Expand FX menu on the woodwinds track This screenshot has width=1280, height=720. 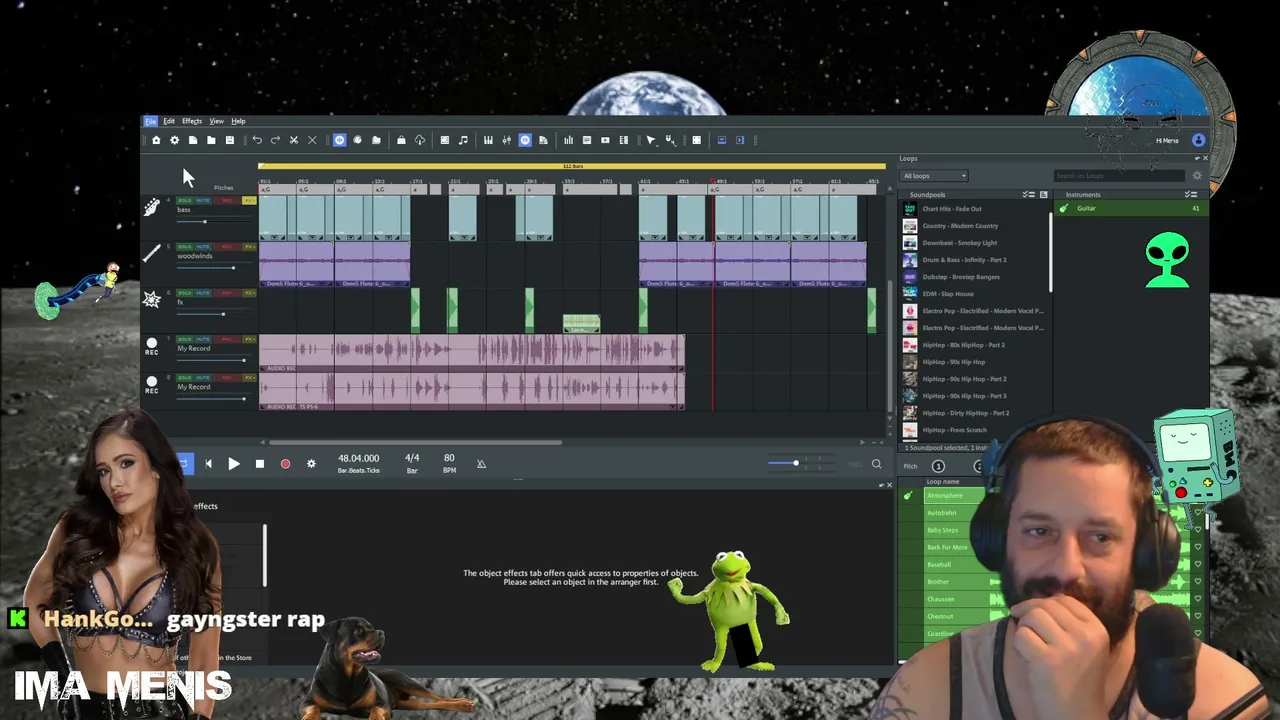(250, 247)
